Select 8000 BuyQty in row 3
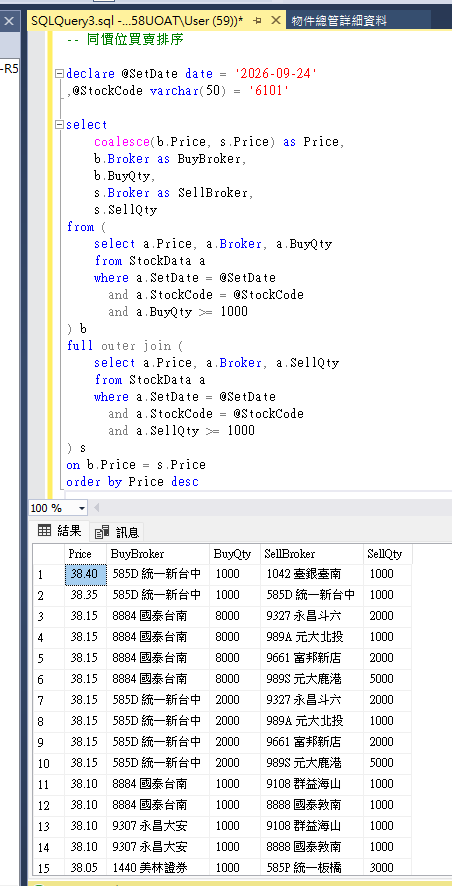452x886 pixels. pos(234,616)
